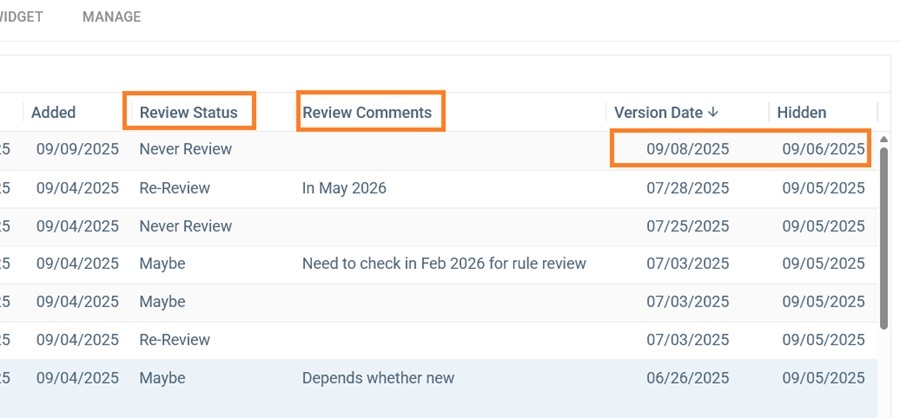Select the 06/26/2025 version date cell

click(x=687, y=378)
